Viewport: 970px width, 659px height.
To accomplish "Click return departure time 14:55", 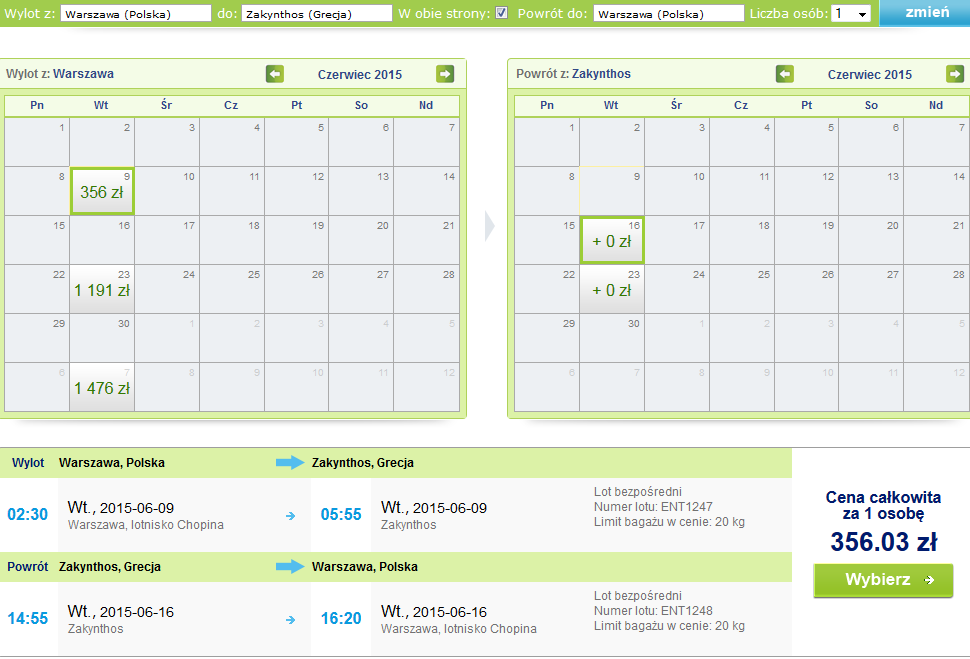I will [x=27, y=618].
